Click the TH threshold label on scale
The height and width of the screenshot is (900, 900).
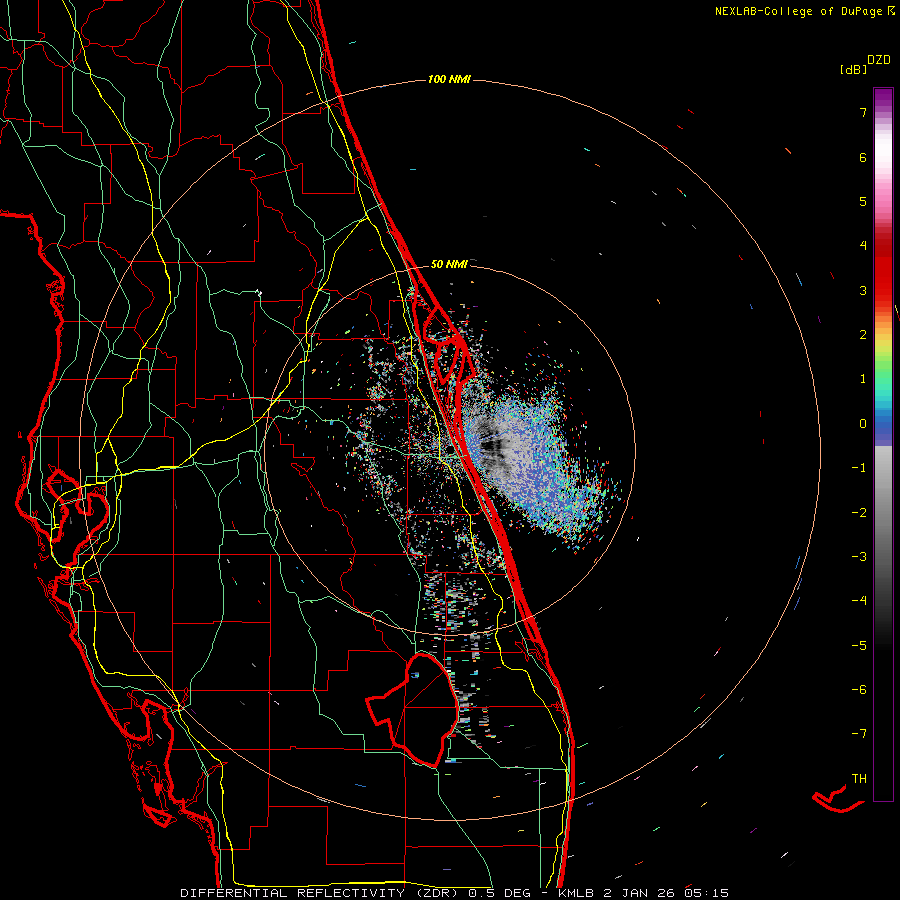pos(859,779)
